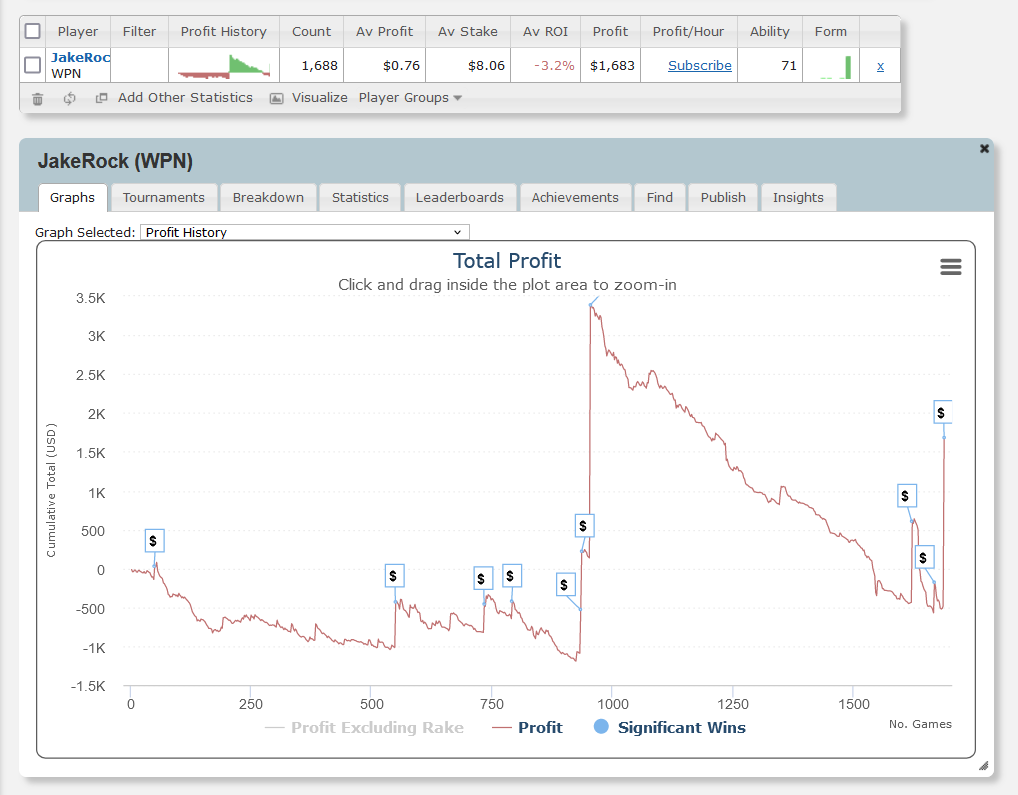Remove the row using the x link
The width and height of the screenshot is (1018, 795).
880,65
